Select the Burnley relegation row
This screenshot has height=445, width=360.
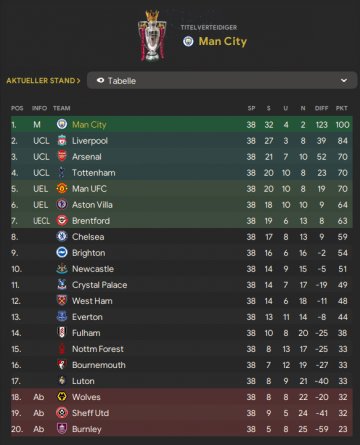(x=182, y=429)
